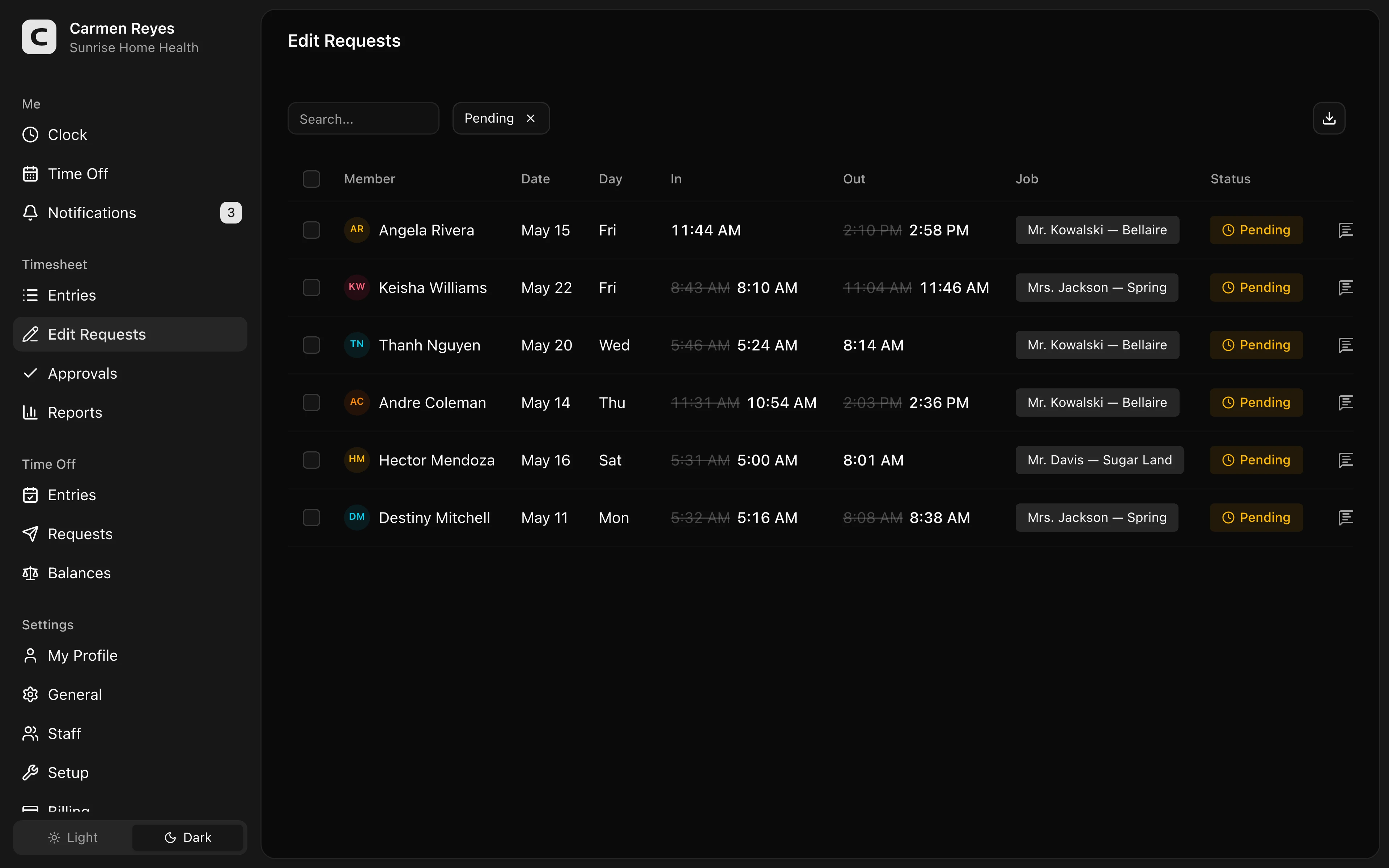1389x868 pixels.
Task: Click Pending status badge for Angela Rivera
Action: (x=1256, y=230)
